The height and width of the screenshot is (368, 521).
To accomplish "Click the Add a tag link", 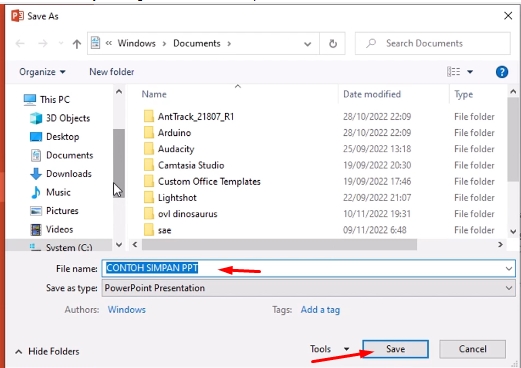I will click(x=320, y=310).
